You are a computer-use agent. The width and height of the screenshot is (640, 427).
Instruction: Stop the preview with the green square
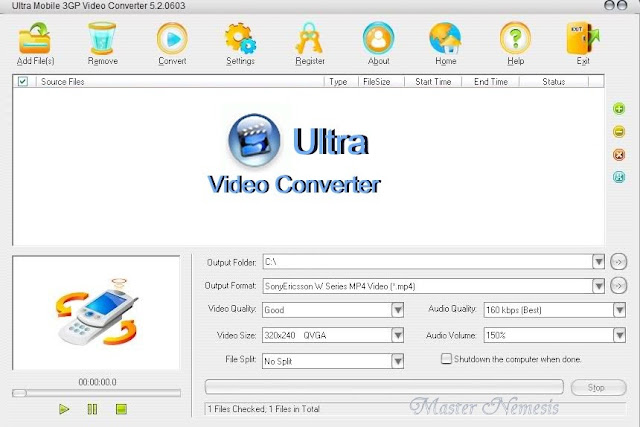[x=121, y=409]
